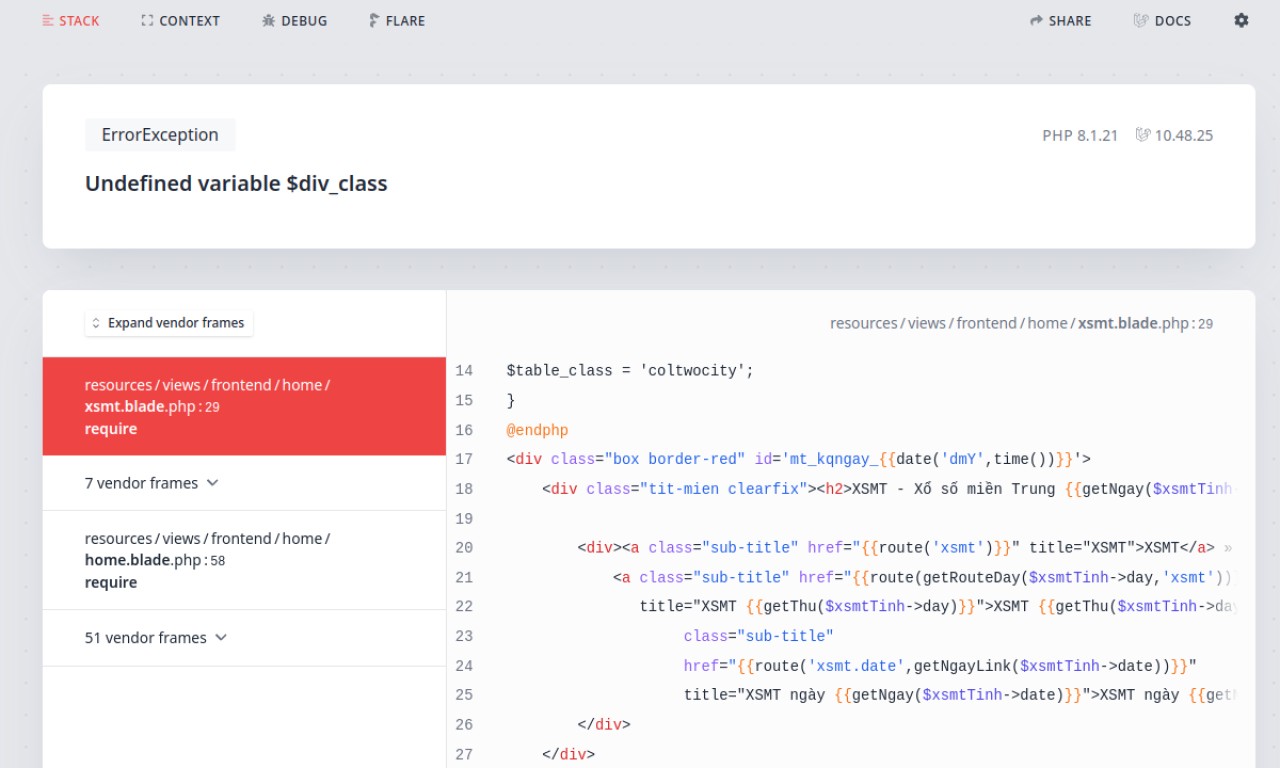
Task: Click the Context brackets icon
Action: point(147,20)
